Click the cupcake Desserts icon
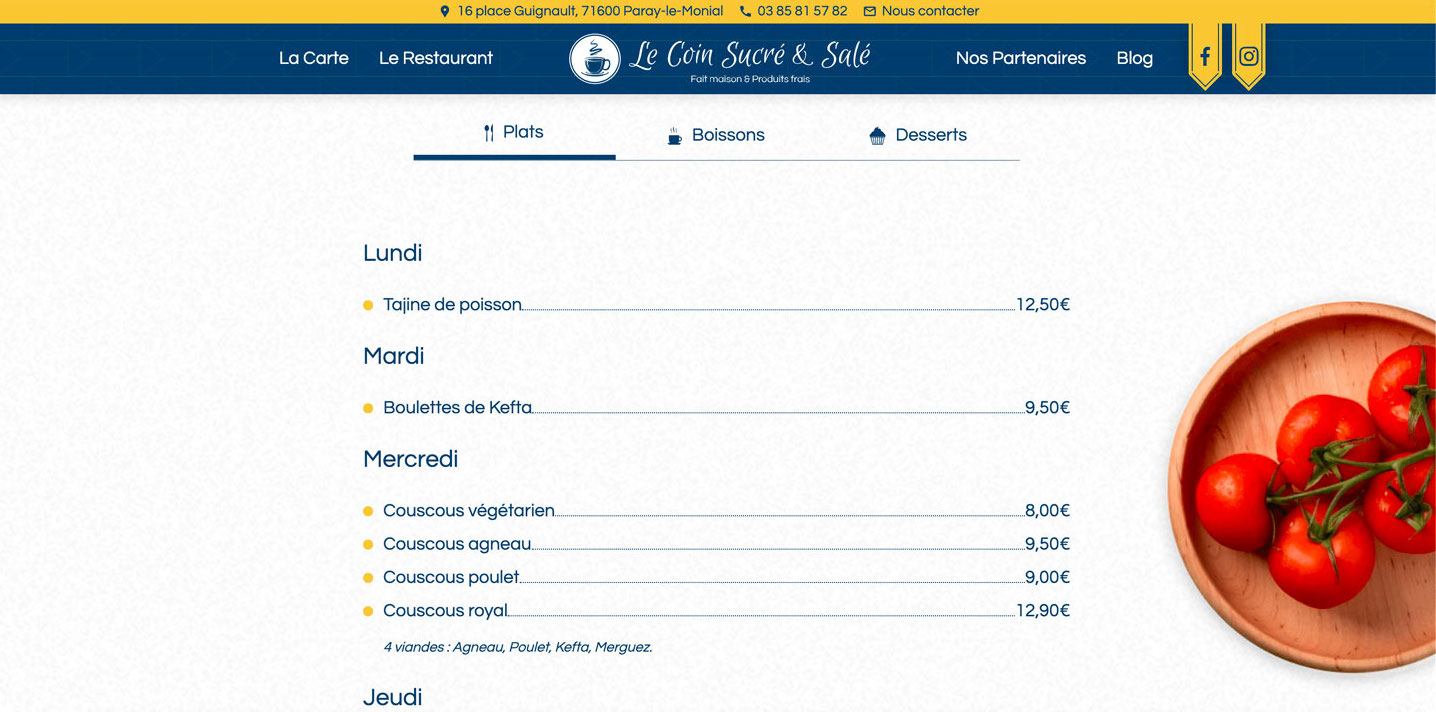This screenshot has height=712, width=1436. pos(877,136)
